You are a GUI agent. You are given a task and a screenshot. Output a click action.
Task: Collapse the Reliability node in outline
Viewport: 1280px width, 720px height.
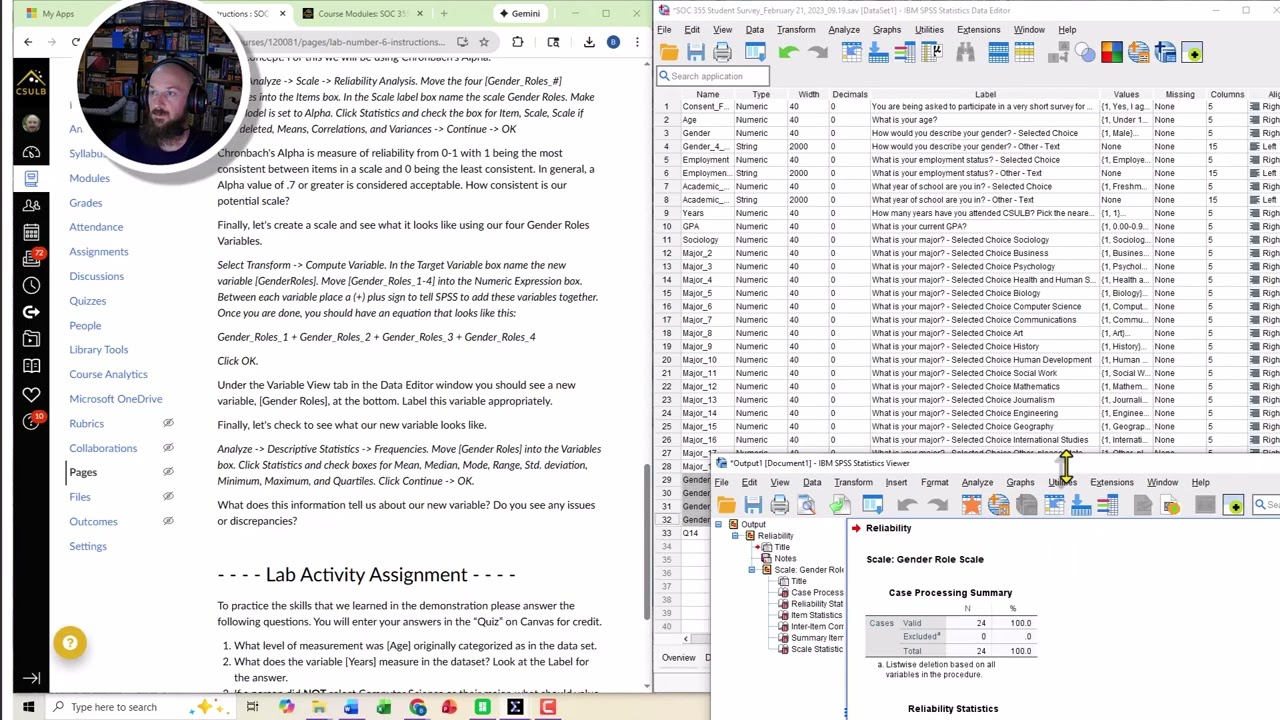coord(735,536)
